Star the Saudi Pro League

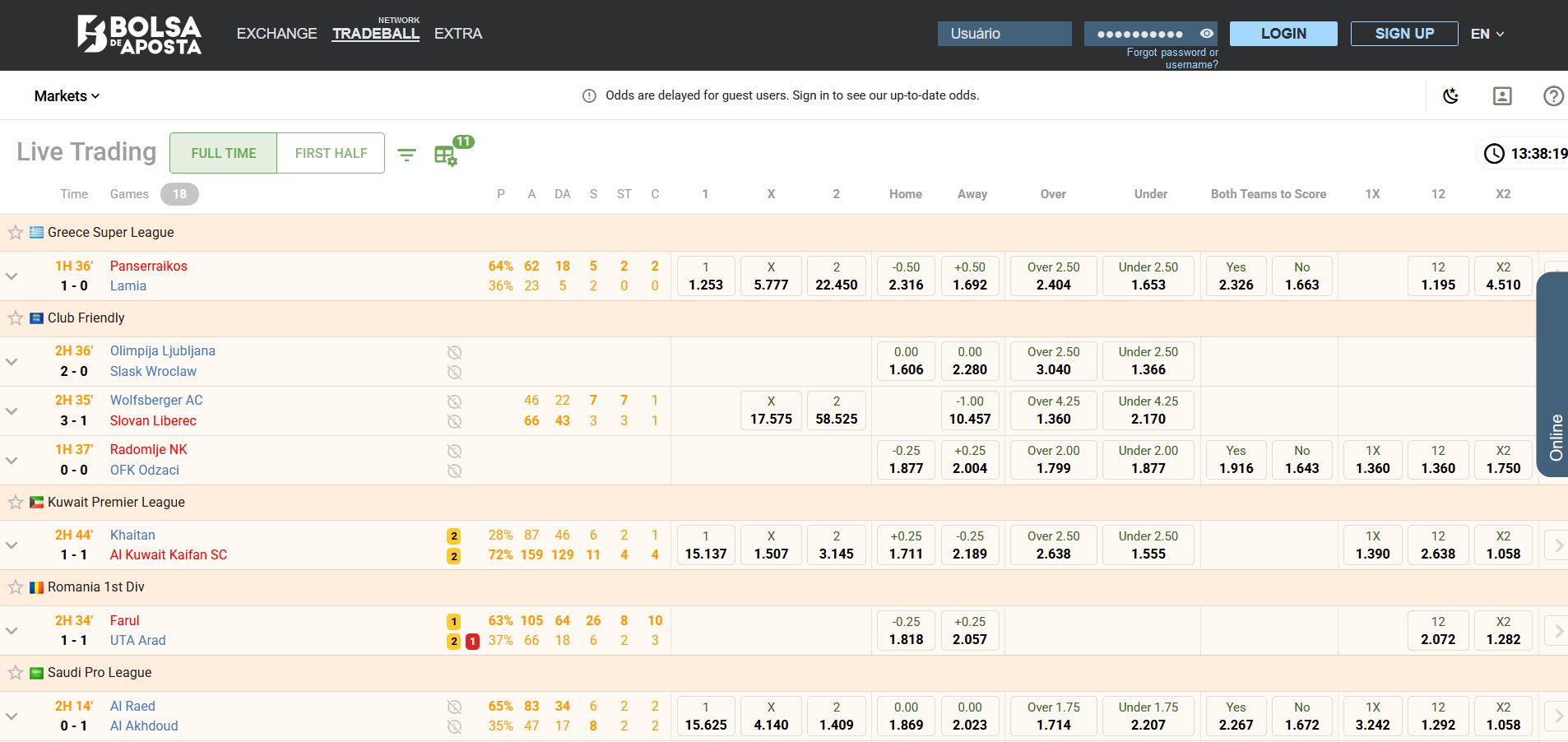pos(16,673)
